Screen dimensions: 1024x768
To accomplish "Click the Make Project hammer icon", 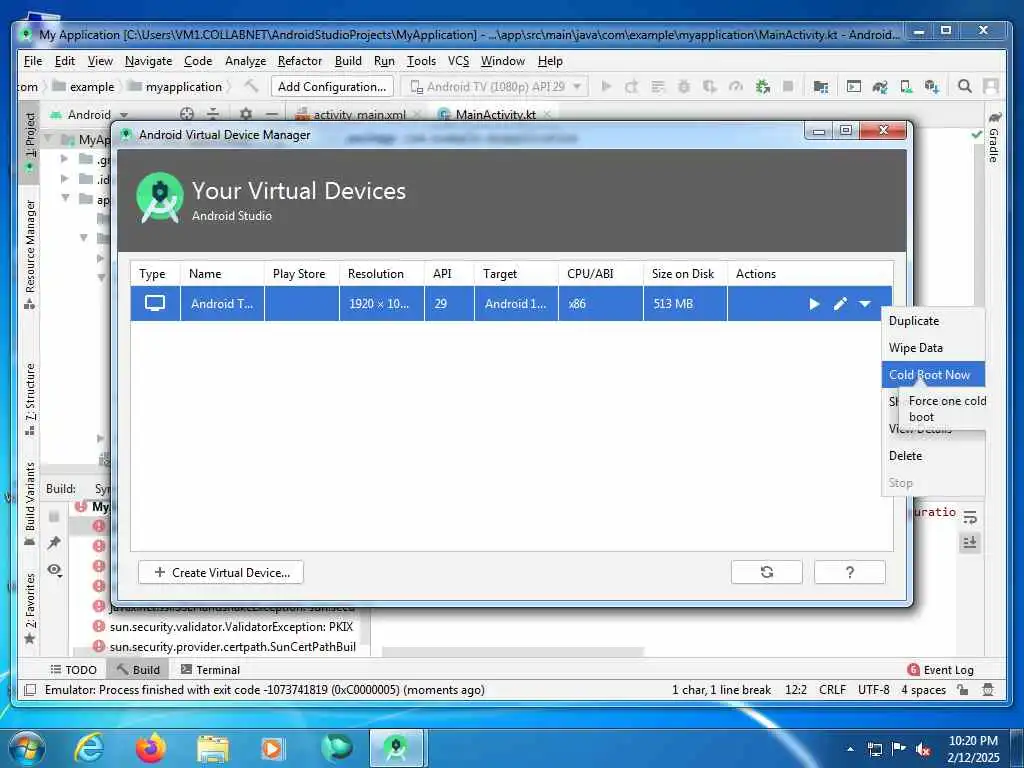I will [x=251, y=86].
